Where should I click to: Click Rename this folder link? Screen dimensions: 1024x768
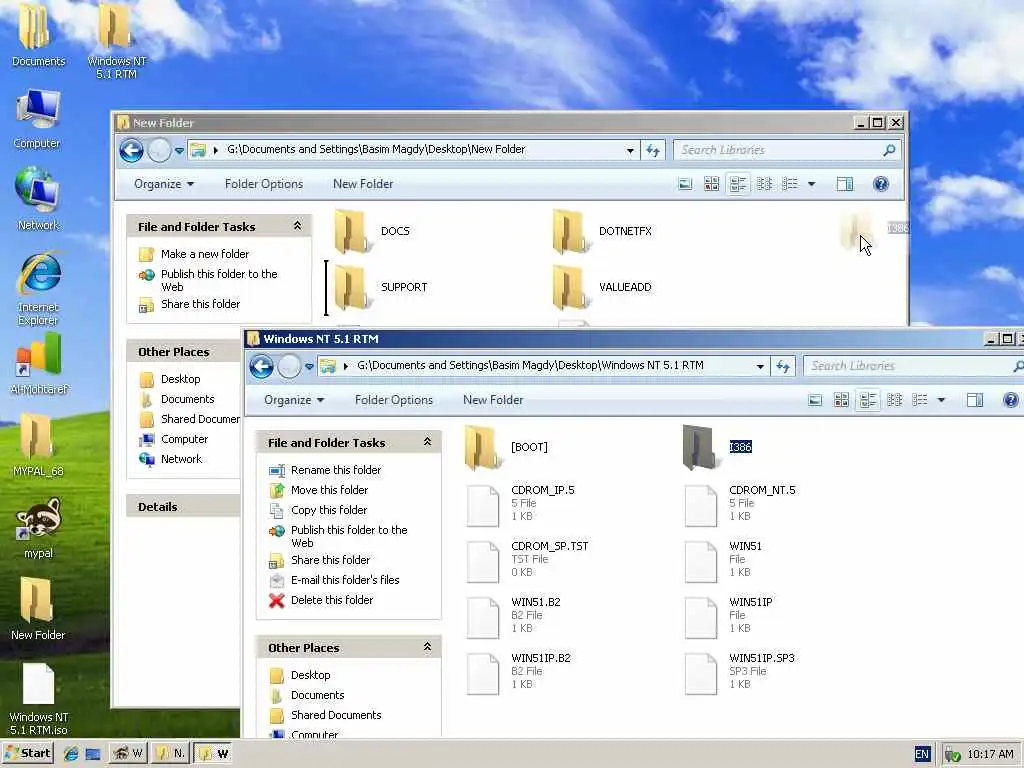pos(336,470)
